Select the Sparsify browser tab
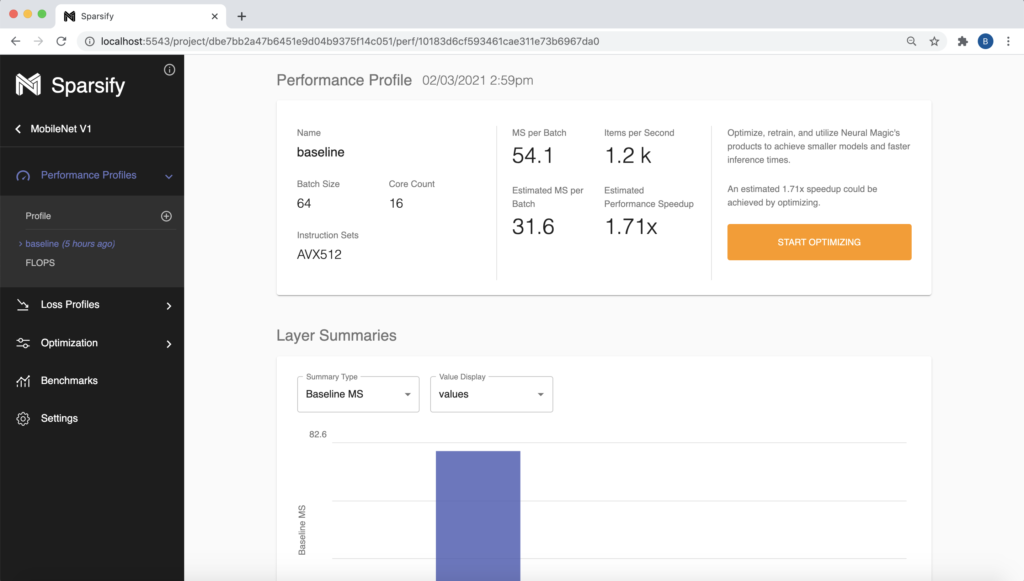 click(141, 16)
